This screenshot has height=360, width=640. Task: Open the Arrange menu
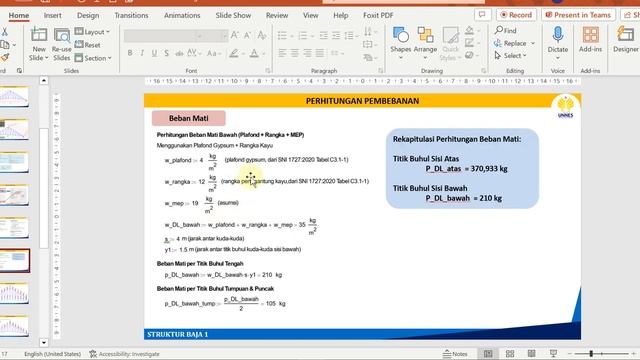[x=425, y=43]
